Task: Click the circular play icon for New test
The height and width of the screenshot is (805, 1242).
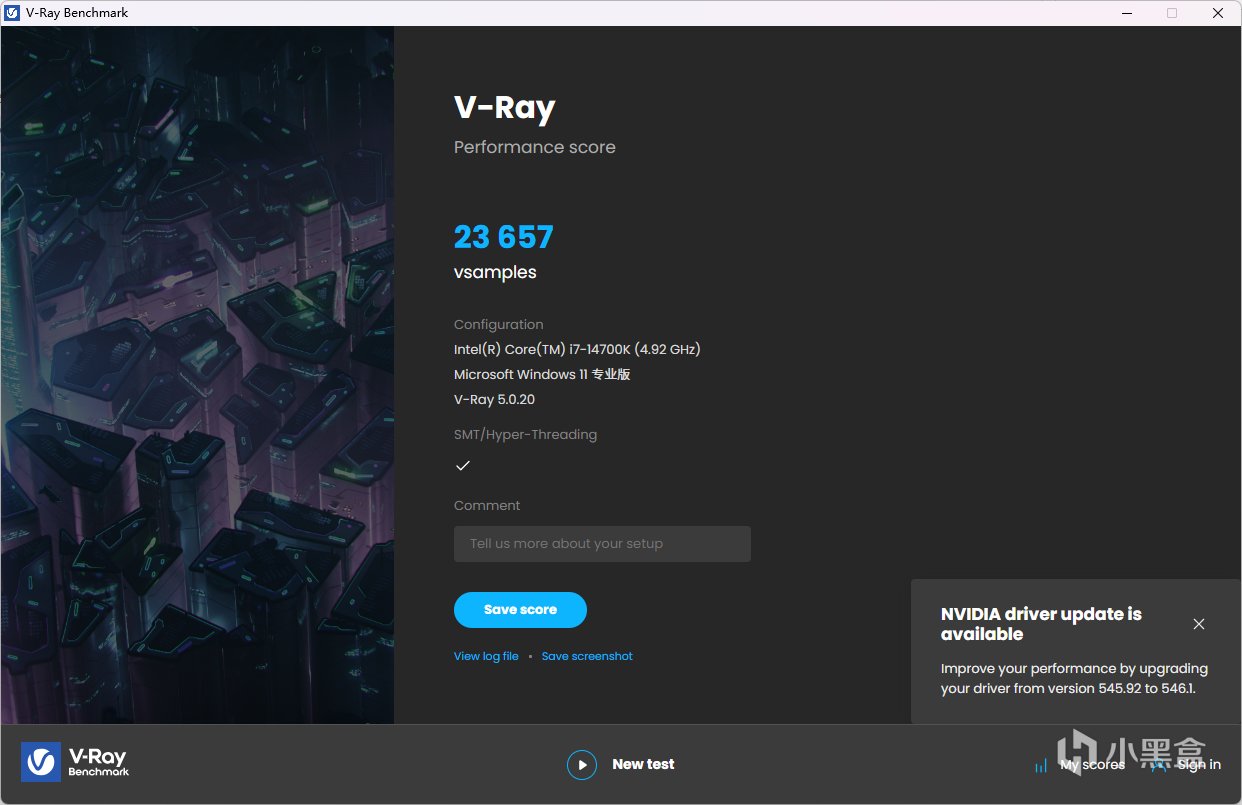Action: coord(582,765)
